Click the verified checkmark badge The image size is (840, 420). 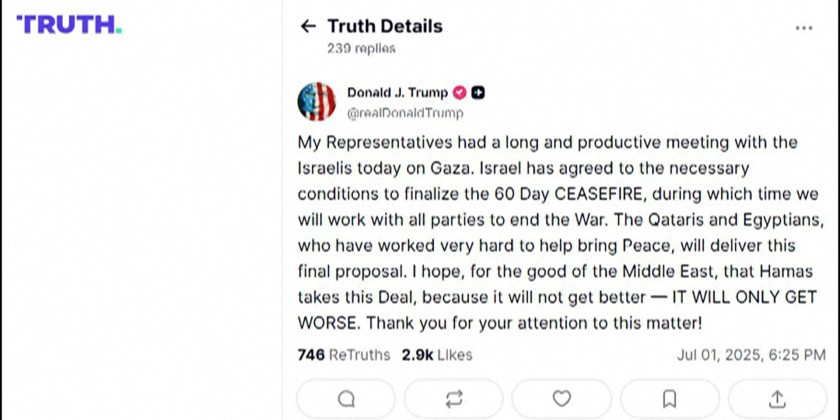click(x=460, y=93)
